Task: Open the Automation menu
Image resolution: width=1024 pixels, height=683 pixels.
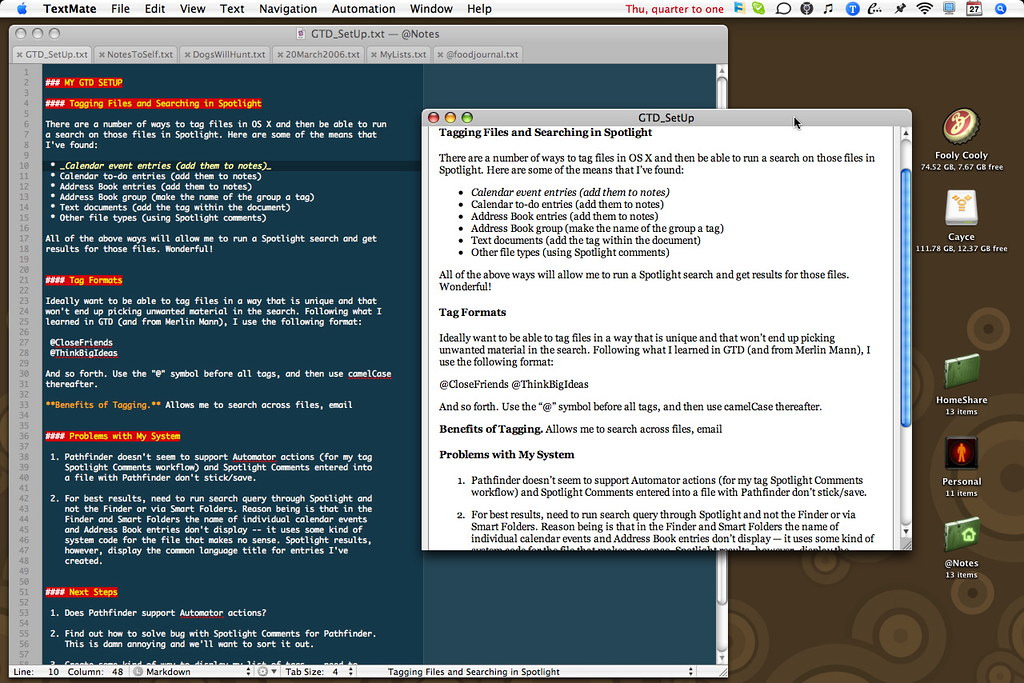Action: 363,9
